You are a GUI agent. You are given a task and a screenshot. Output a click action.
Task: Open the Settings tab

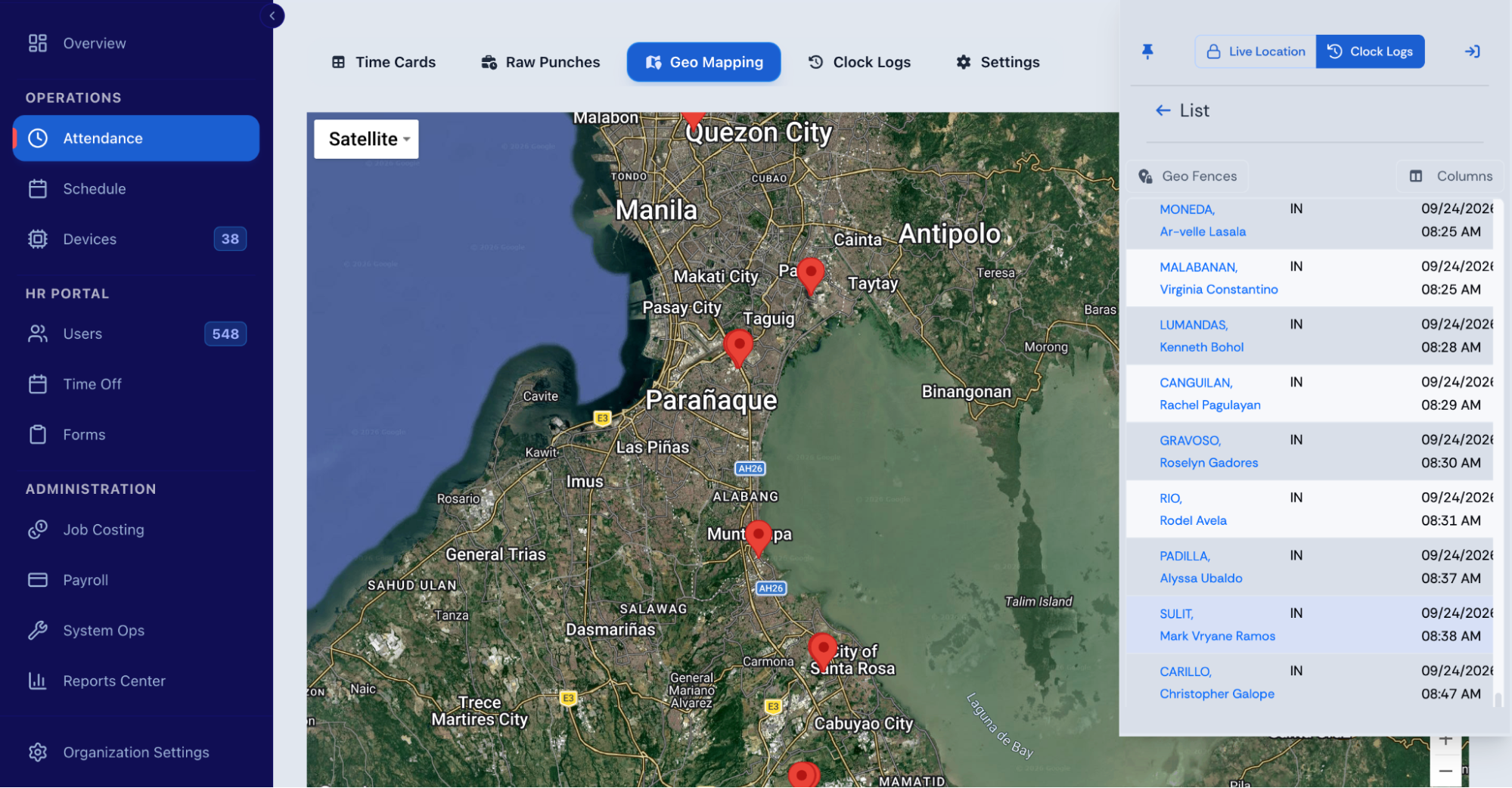(x=998, y=62)
